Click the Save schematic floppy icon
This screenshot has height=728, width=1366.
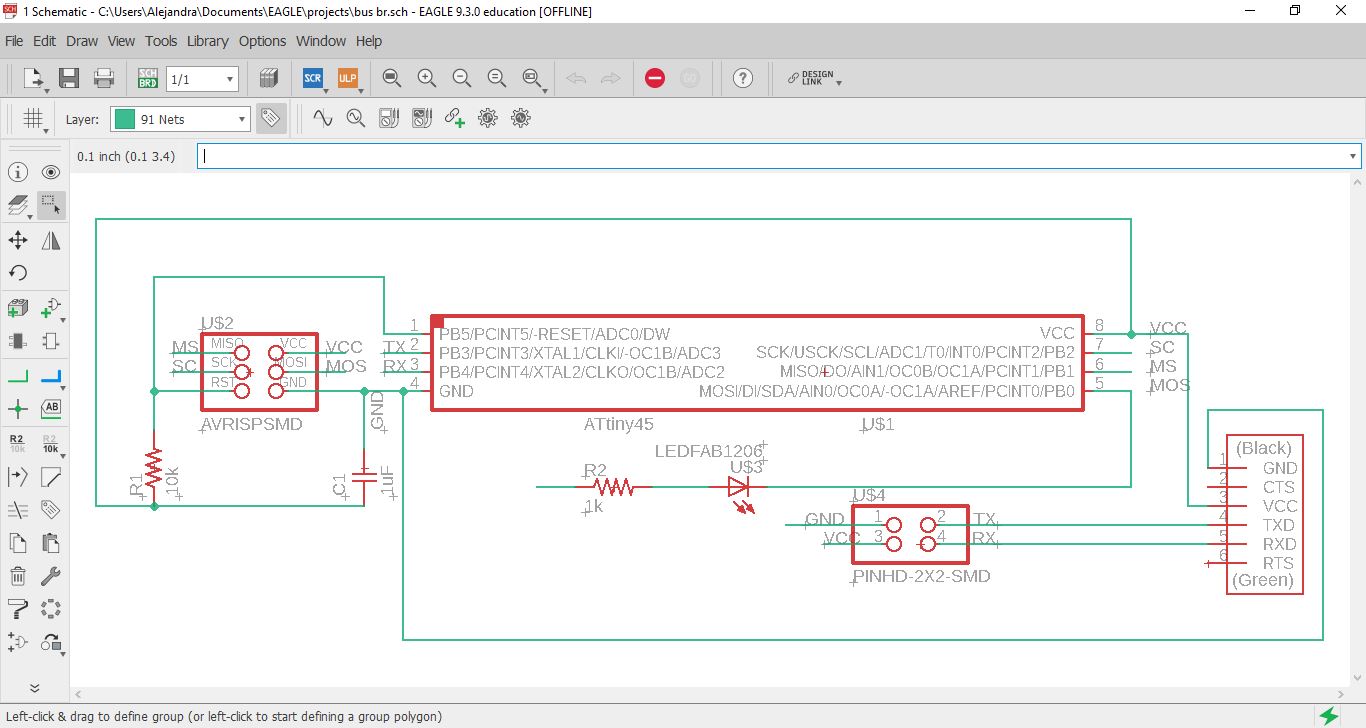pos(69,78)
